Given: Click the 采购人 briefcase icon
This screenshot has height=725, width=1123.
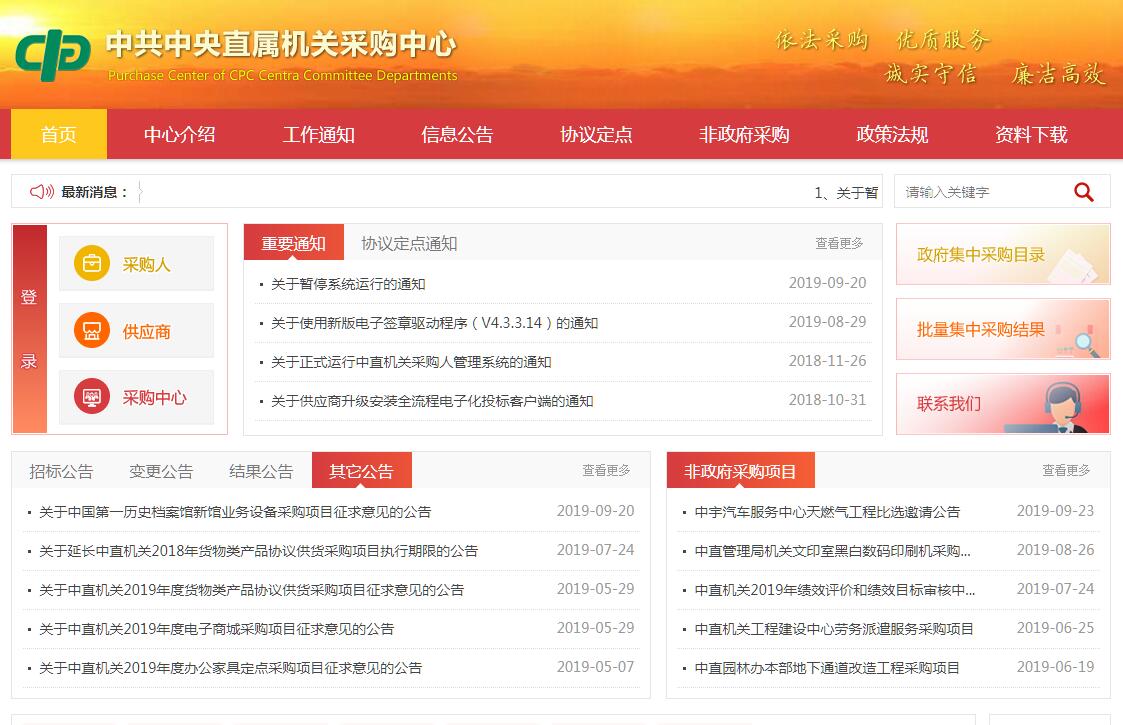Looking at the screenshot, I should [92, 264].
